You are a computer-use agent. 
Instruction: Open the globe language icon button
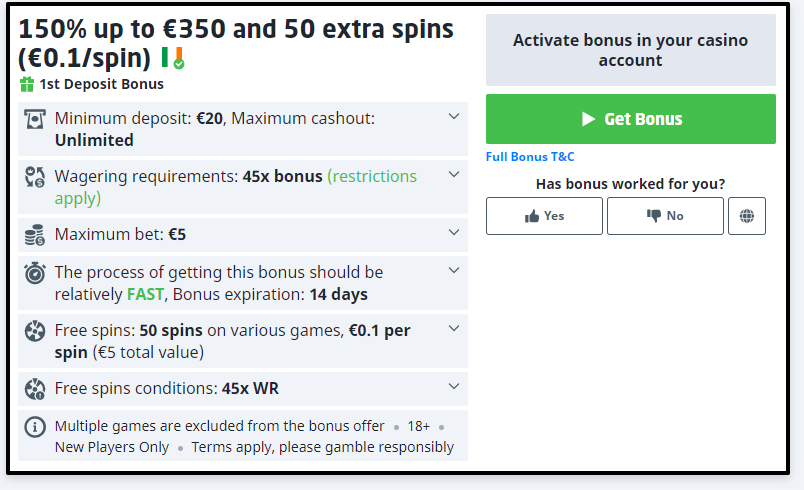click(x=747, y=216)
